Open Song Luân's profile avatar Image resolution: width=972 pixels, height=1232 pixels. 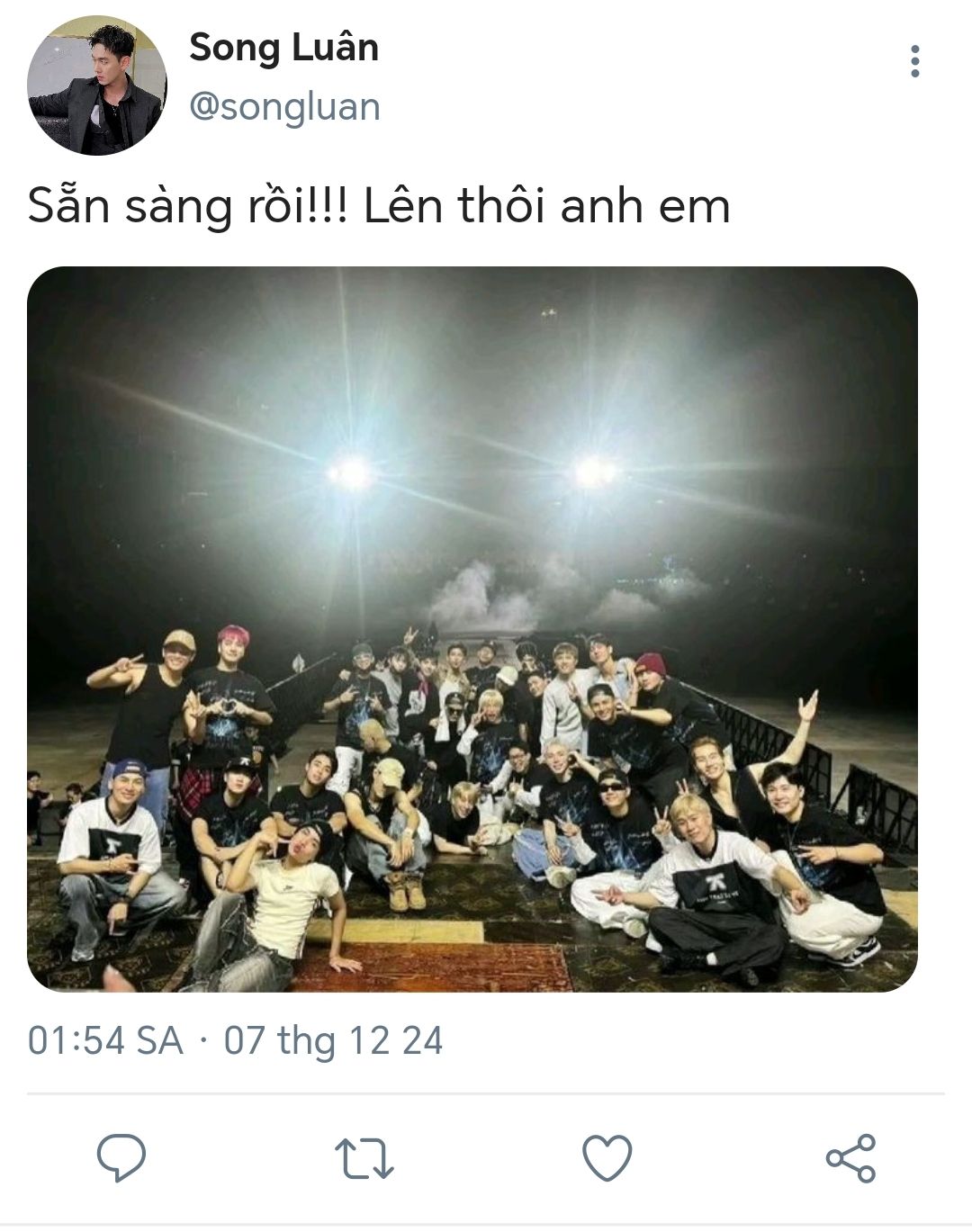[97, 85]
